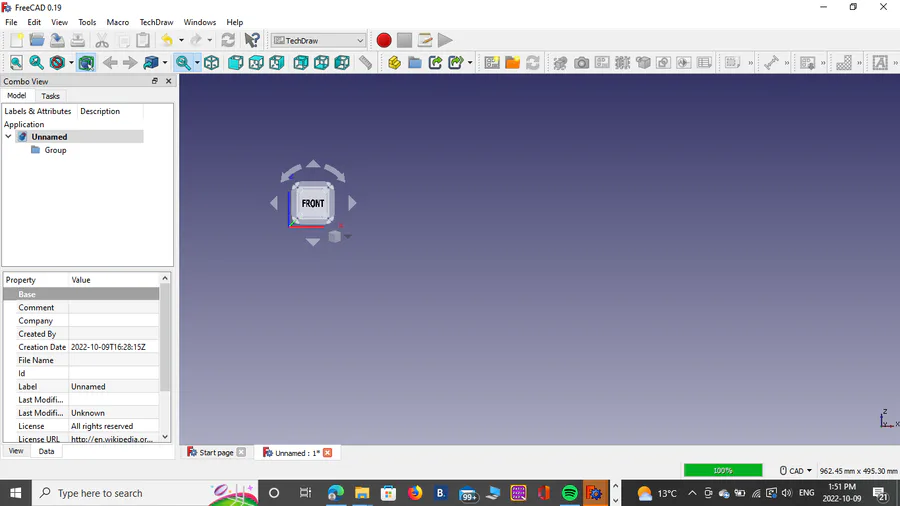
Task: Activate the What's This help cursor
Action: [252, 40]
